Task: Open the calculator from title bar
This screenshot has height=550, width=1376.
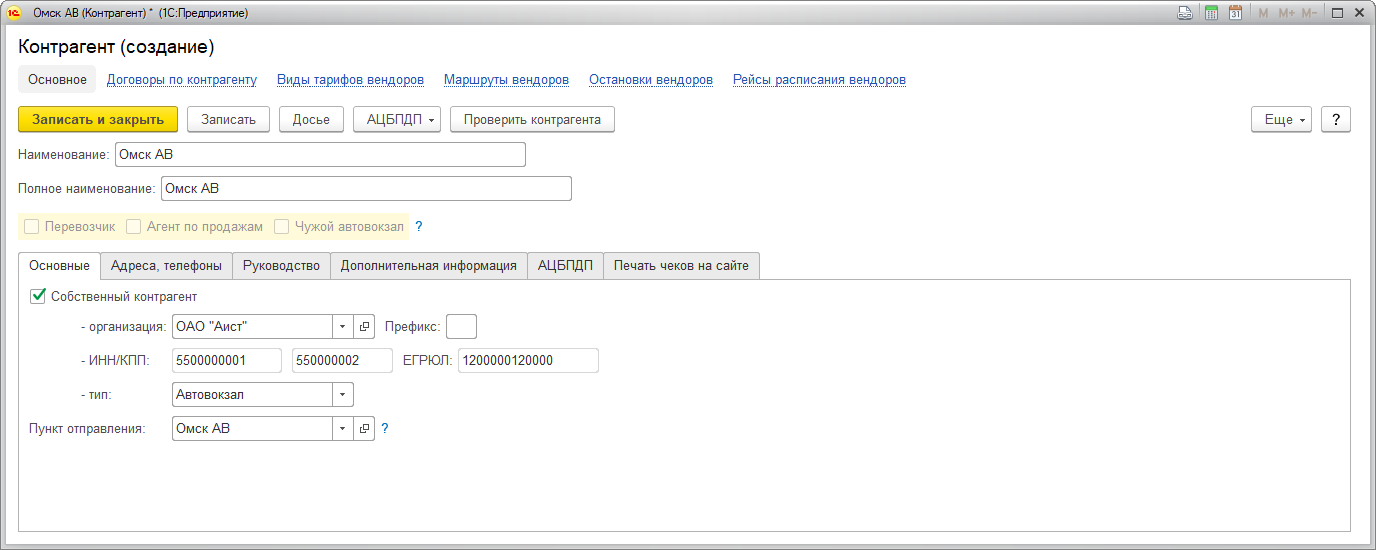Action: (1211, 13)
